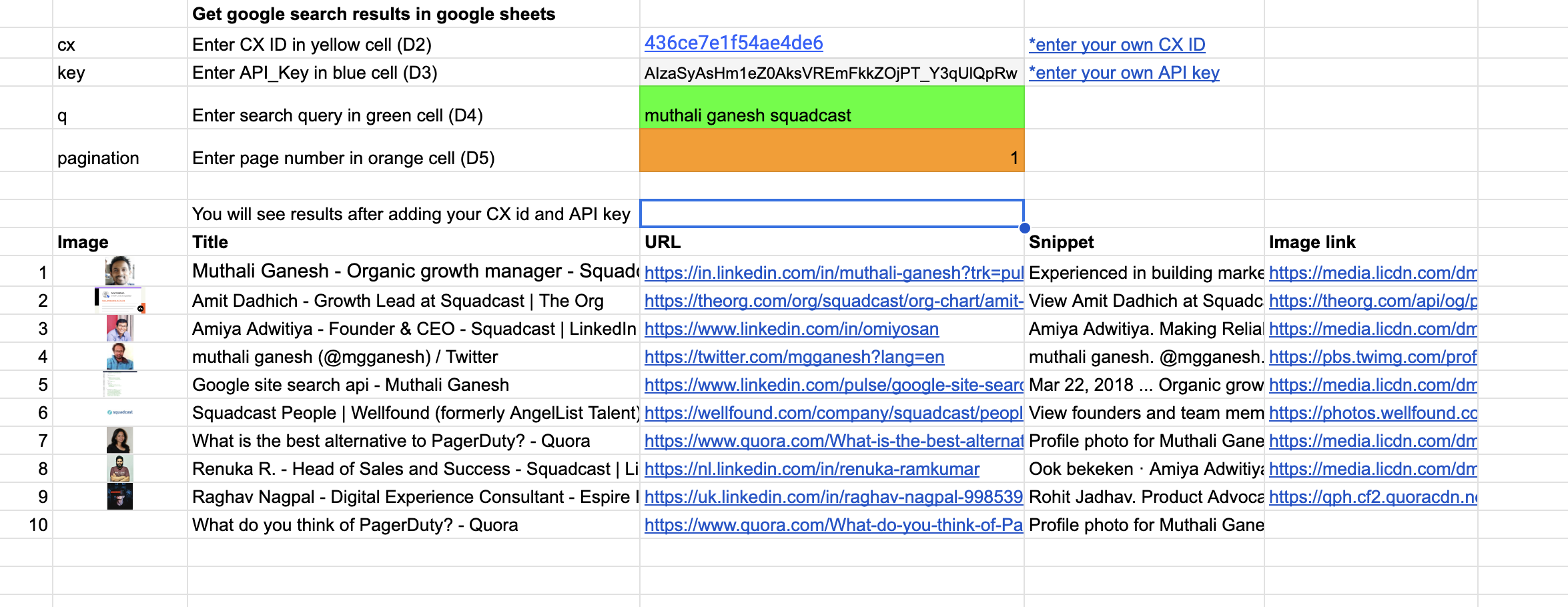Select the API key cell
Image resolution: width=1568 pixels, height=607 pixels.
(831, 72)
